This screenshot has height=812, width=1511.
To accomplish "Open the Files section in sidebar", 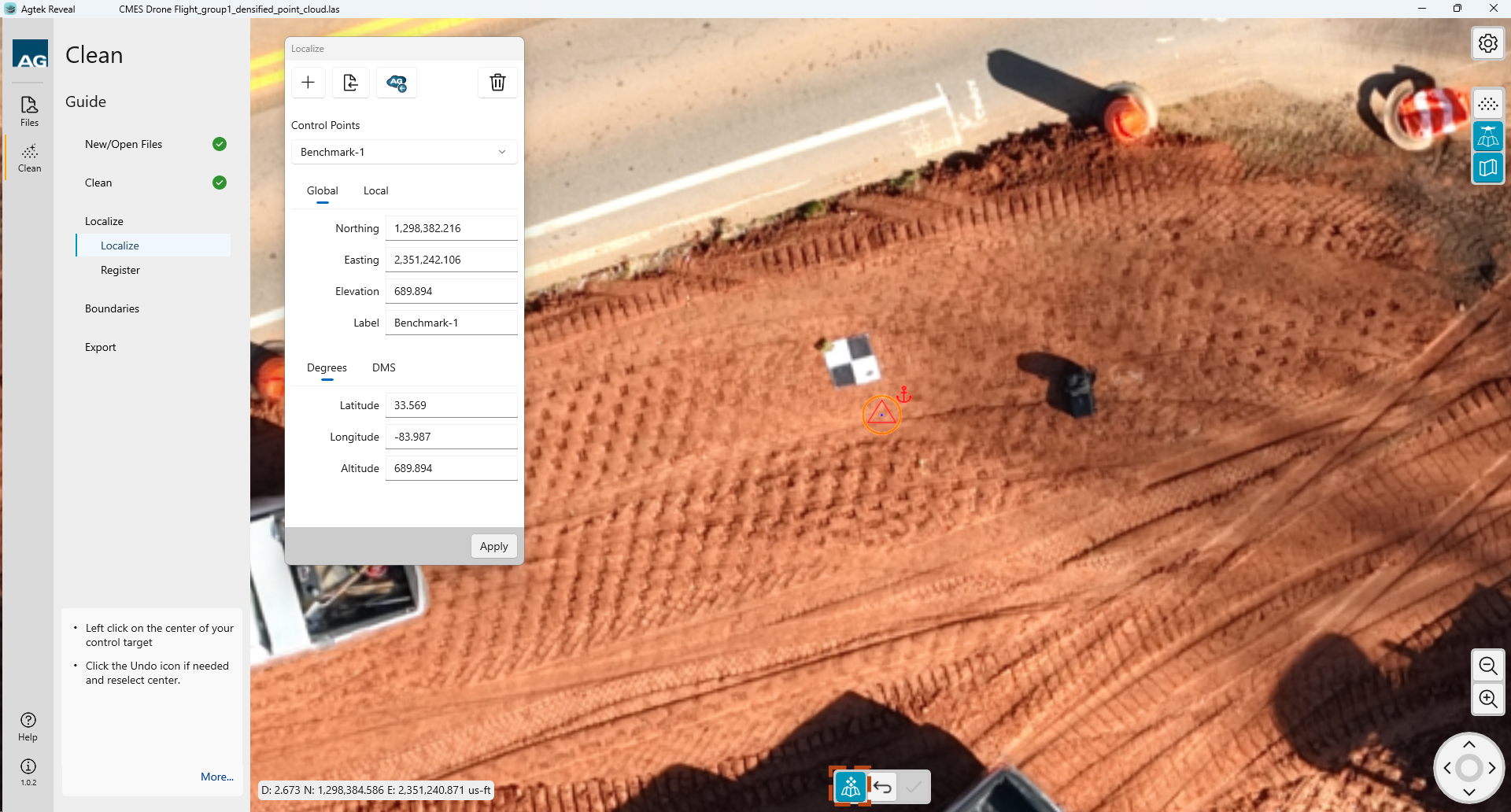I will (x=29, y=111).
